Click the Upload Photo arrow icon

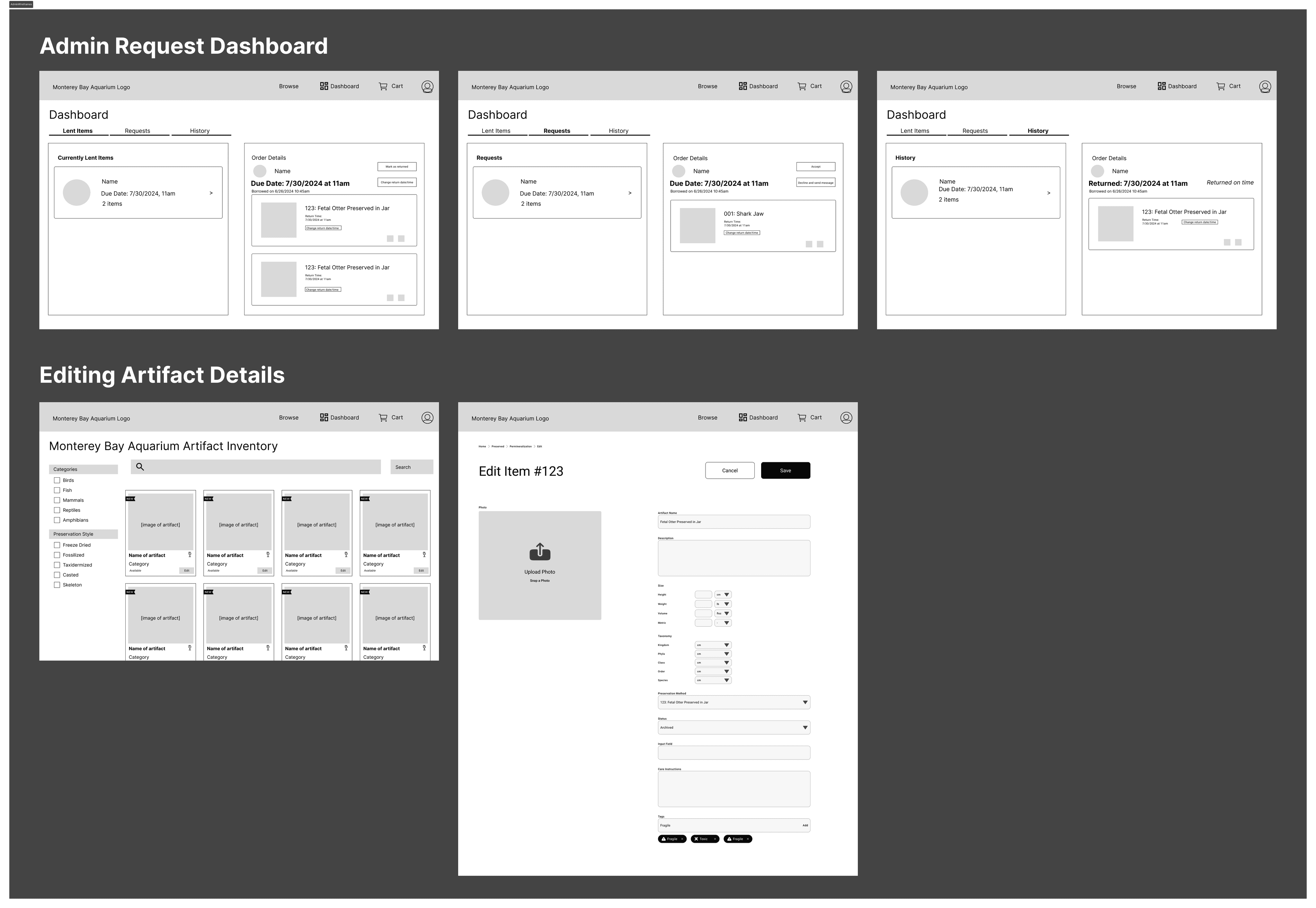[x=540, y=551]
